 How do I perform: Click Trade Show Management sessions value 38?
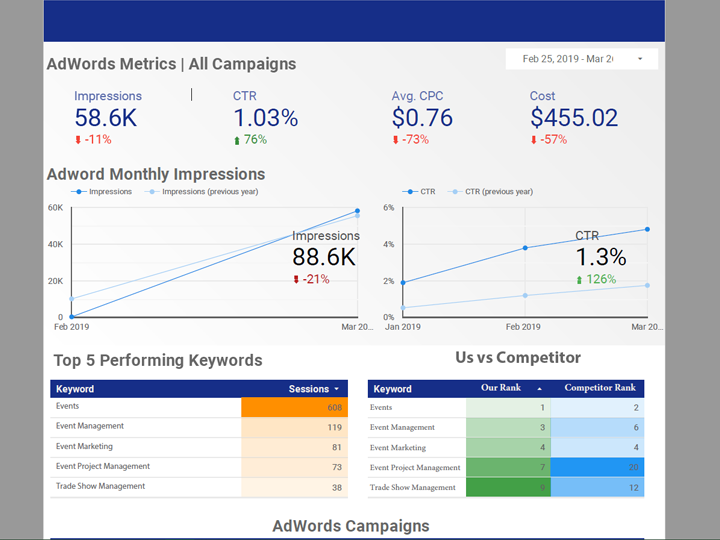[x=294, y=488]
